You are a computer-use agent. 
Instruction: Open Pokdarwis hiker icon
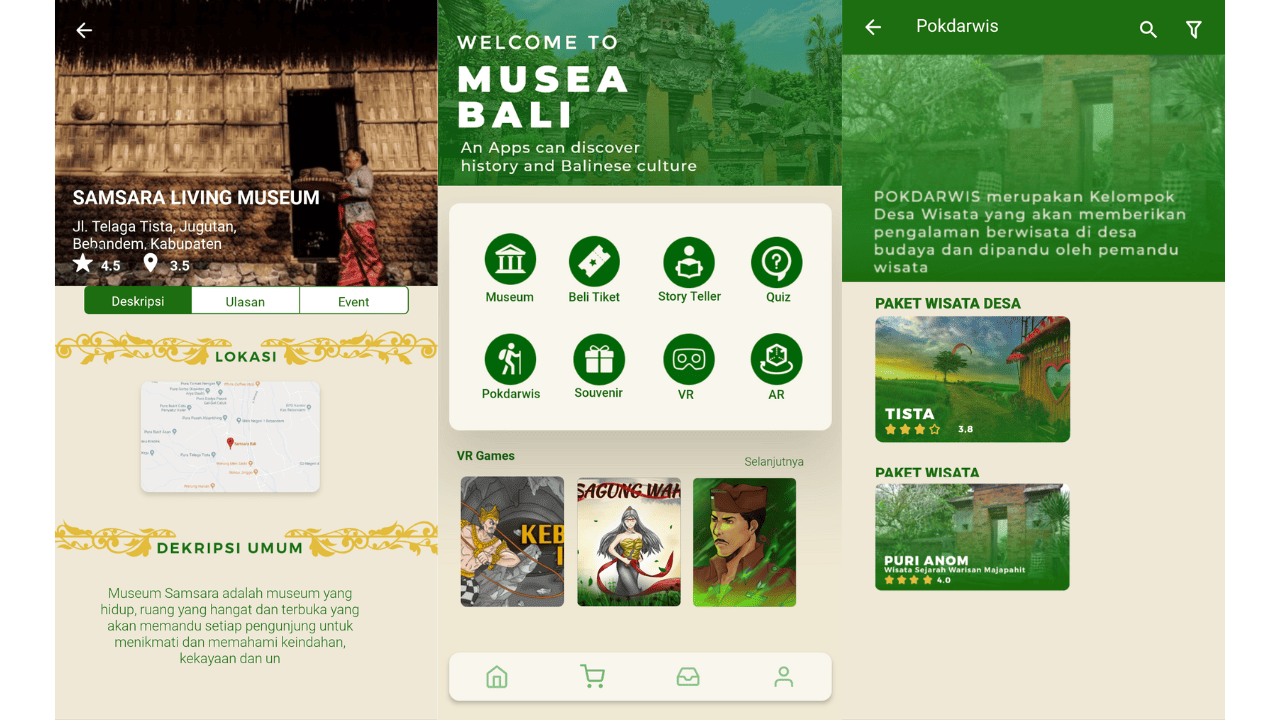pyautogui.click(x=510, y=359)
